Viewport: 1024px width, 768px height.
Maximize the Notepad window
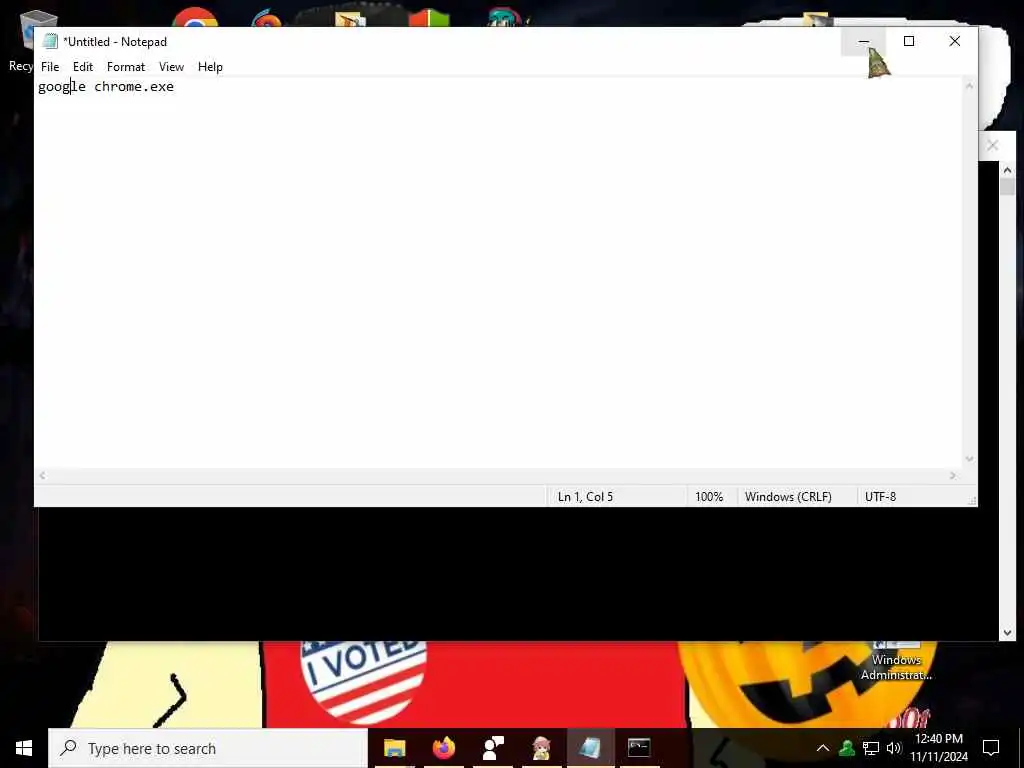click(x=908, y=41)
